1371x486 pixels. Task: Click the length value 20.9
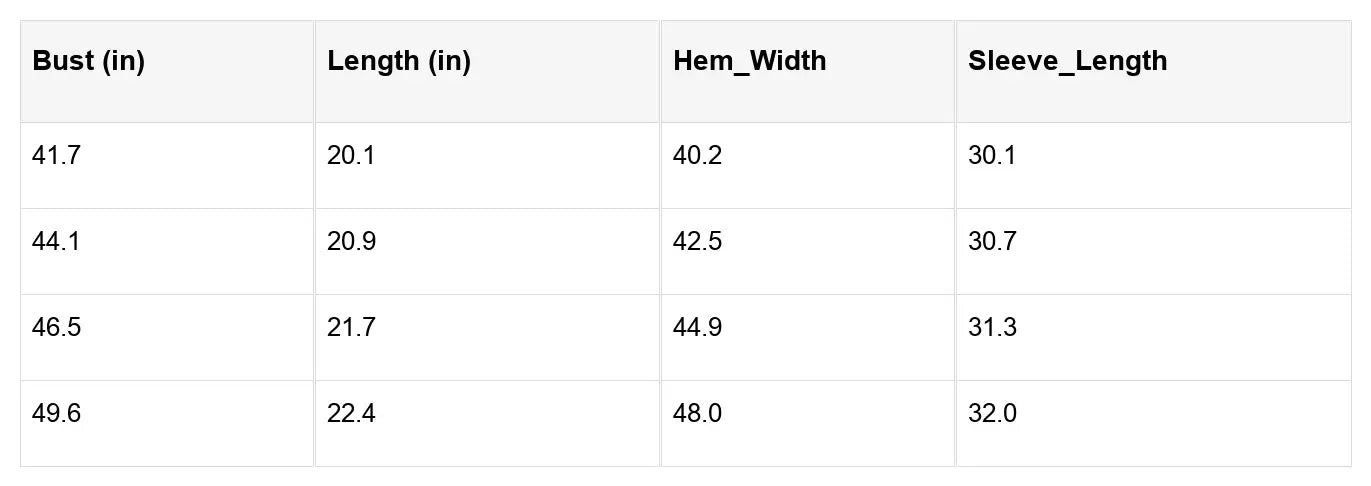coord(351,242)
